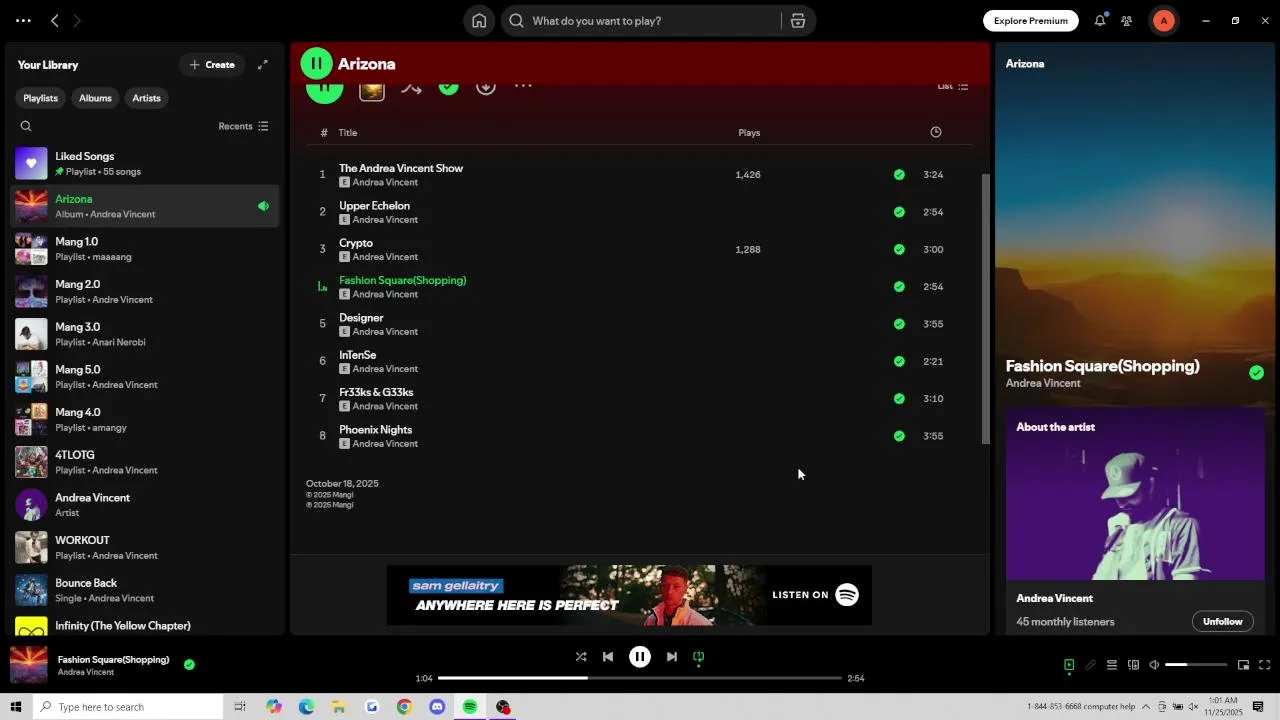
Task: Open 4TLOTG playlist in library
Action: 146,462
